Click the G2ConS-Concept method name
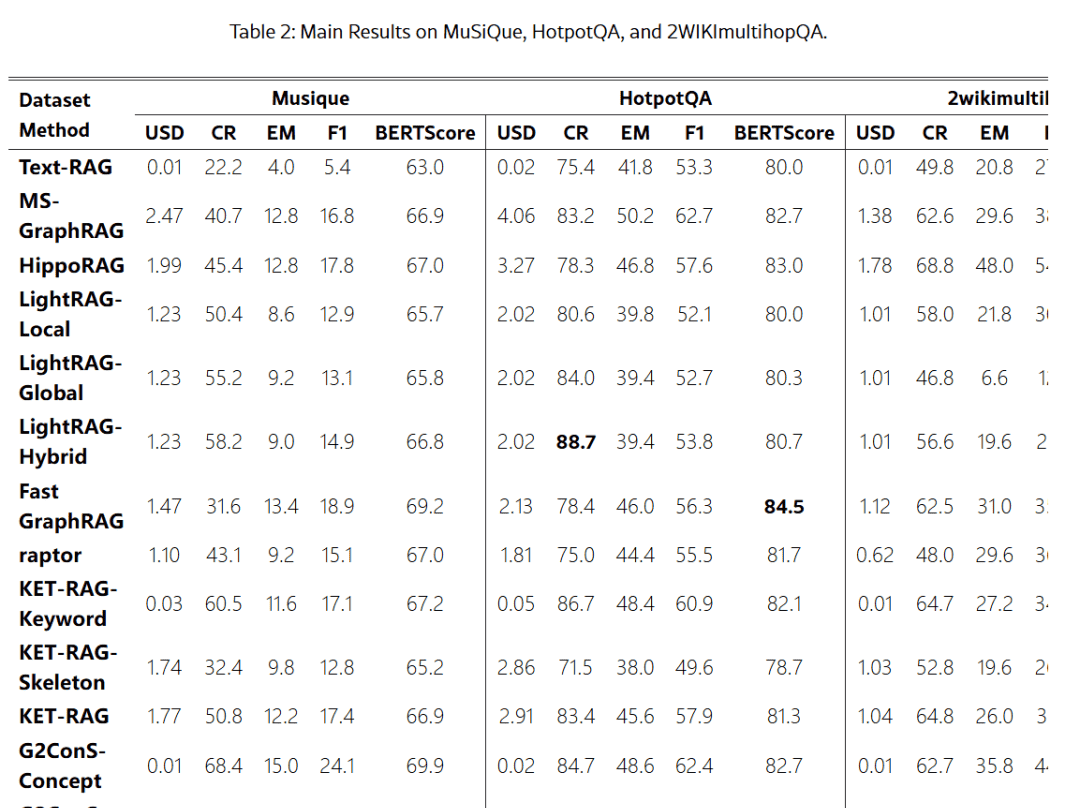This screenshot has width=1080, height=808. (62, 765)
